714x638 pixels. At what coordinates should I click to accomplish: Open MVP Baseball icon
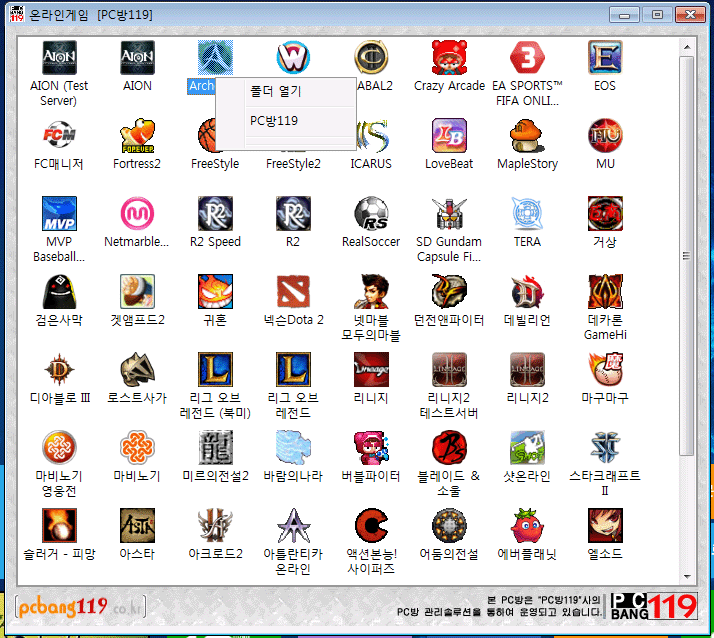click(59, 214)
